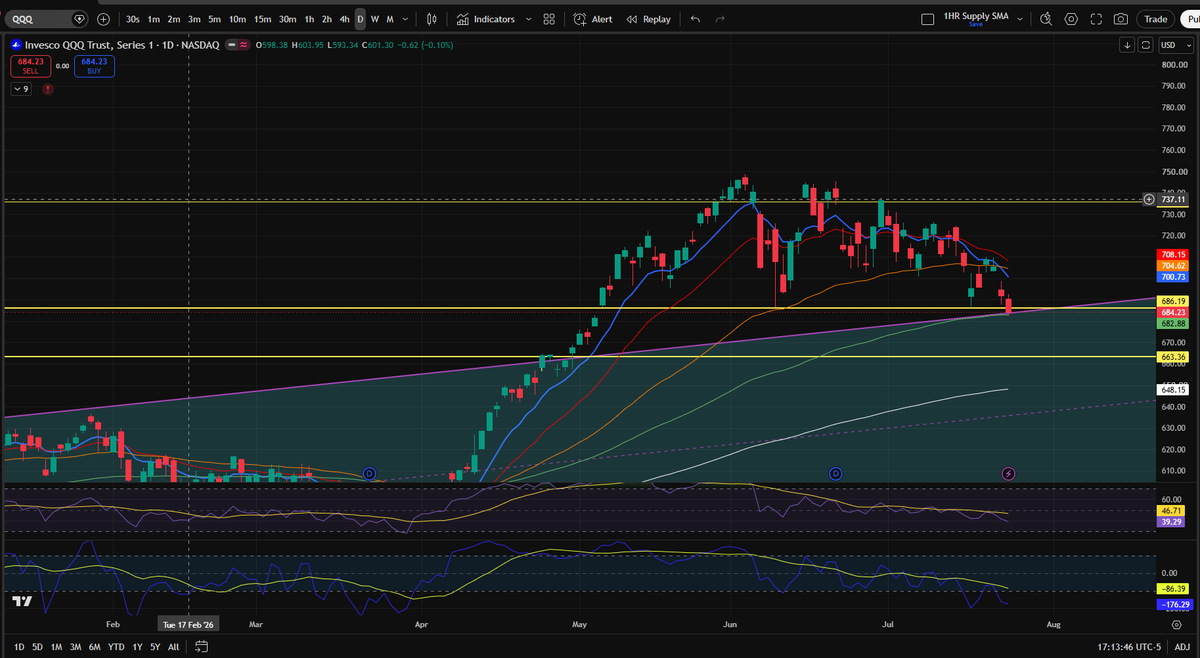Toggle the auto-fit scale icon beside USD
The image size is (1200, 658).
(x=1146, y=45)
